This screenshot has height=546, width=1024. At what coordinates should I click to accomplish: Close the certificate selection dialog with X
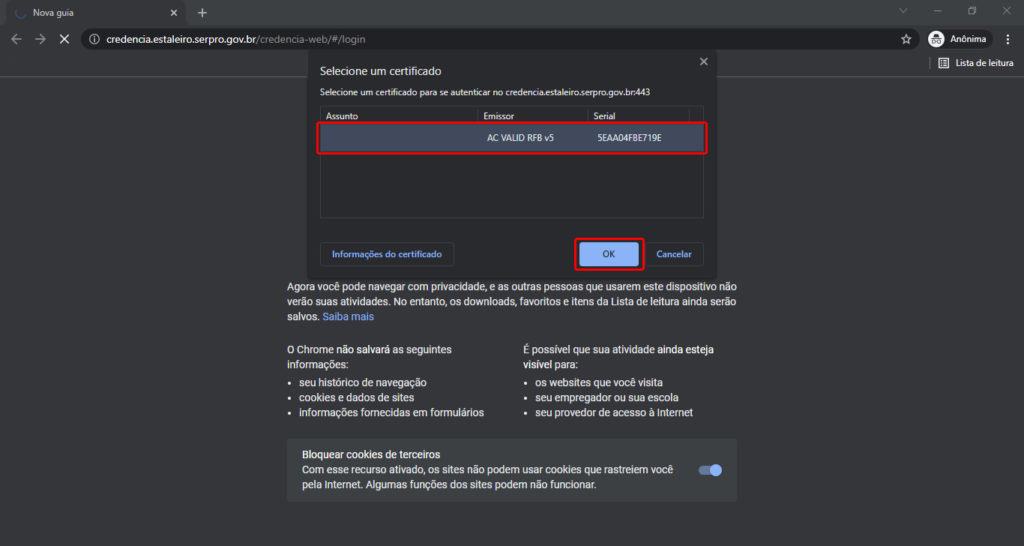click(x=703, y=61)
